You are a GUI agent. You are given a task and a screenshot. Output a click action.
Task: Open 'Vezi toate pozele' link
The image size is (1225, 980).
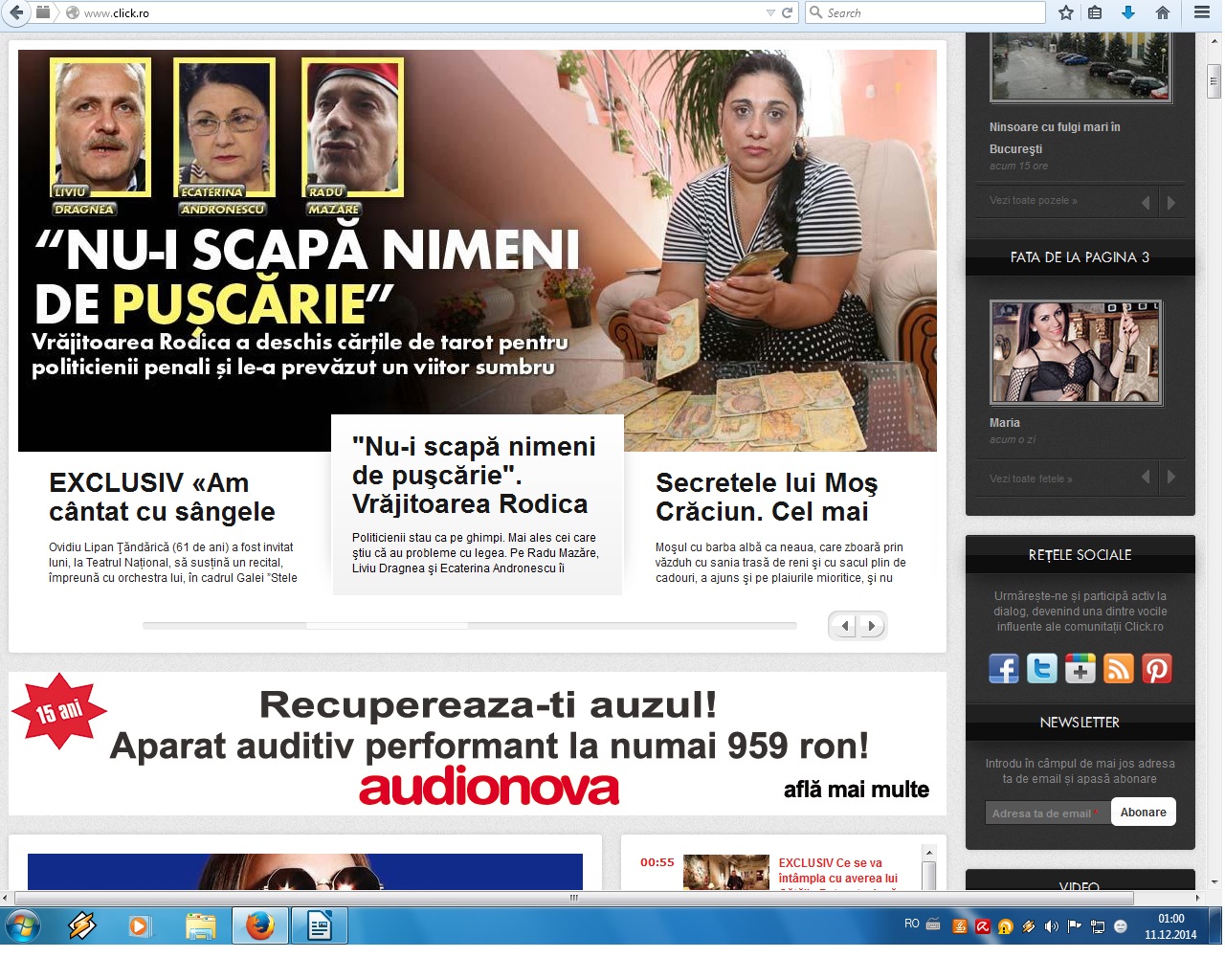[1033, 201]
